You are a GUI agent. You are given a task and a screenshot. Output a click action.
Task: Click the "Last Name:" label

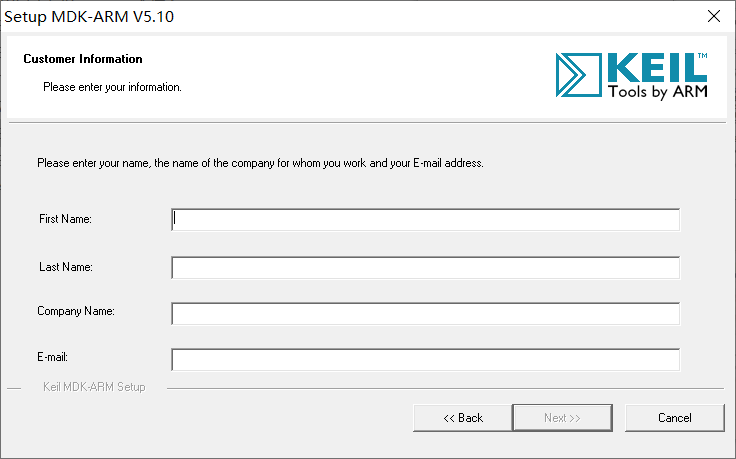65,267
